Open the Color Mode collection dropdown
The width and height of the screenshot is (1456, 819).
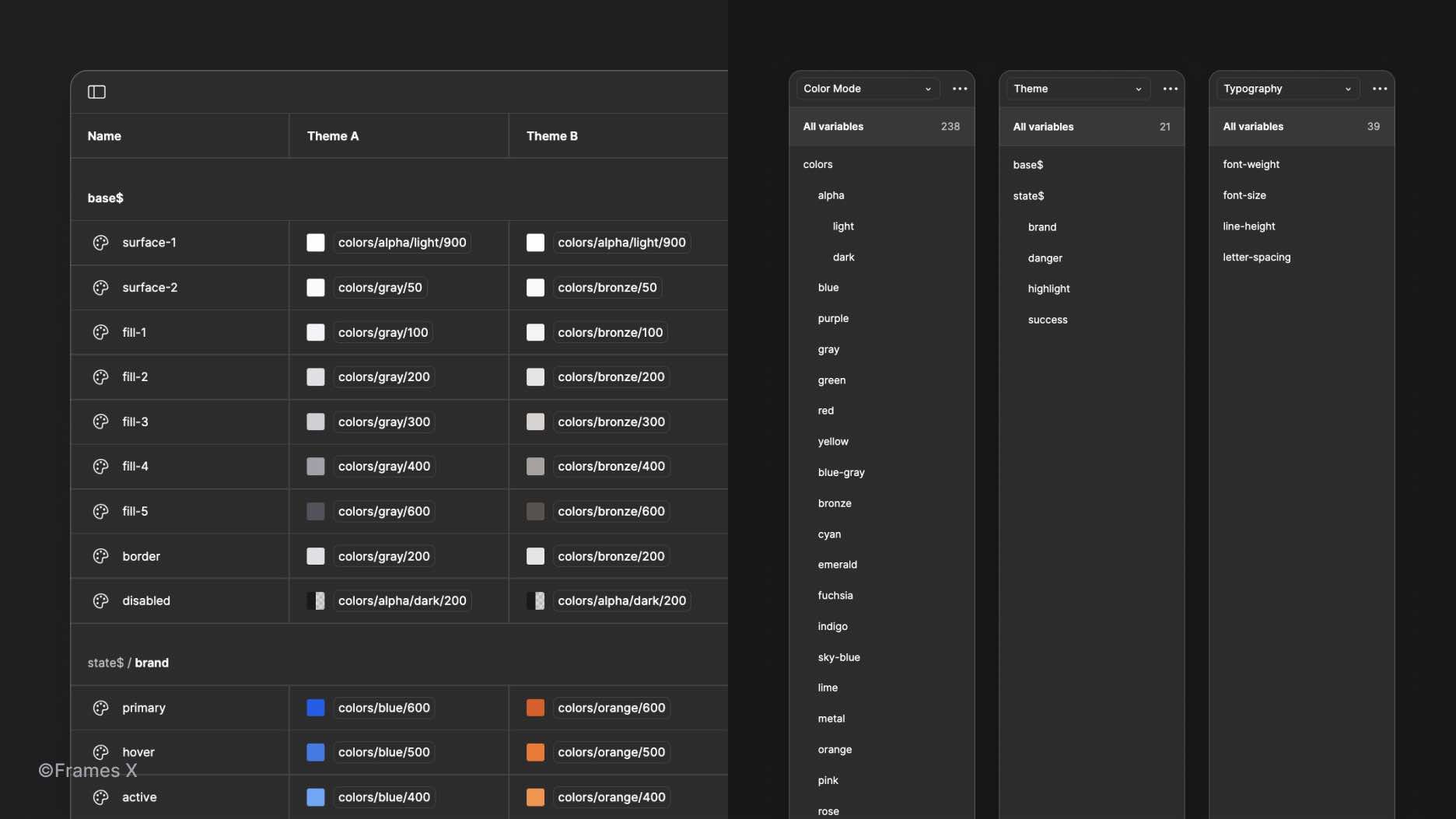[866, 88]
